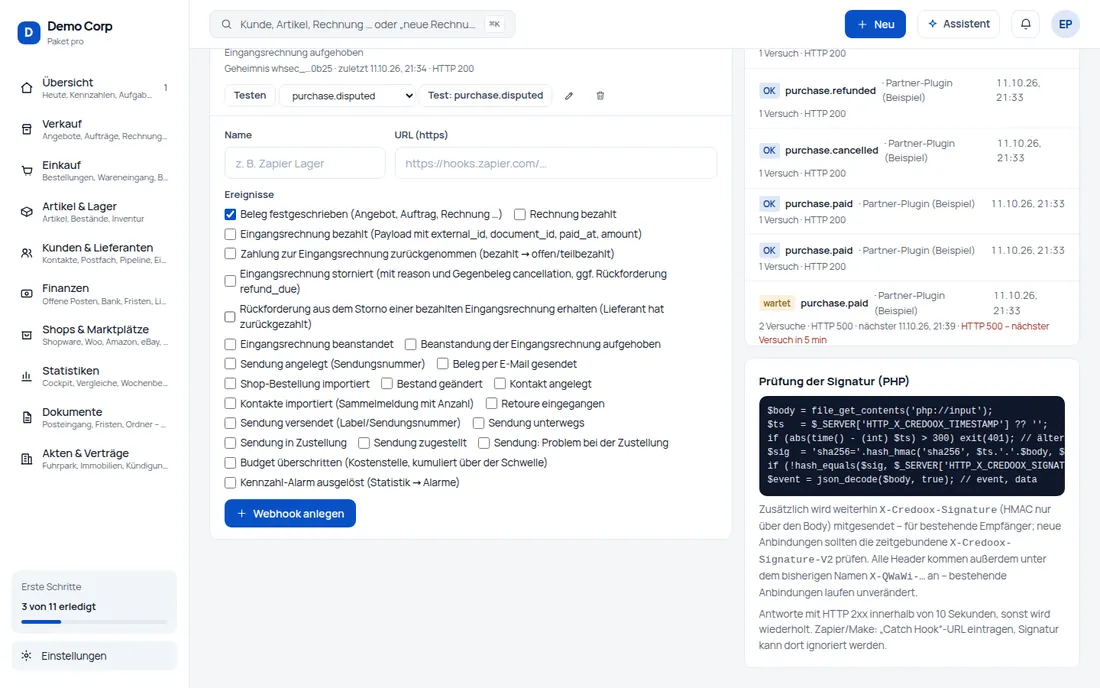
Task: Check Eingangsrechnung storniert checkbox
Action: tap(230, 281)
